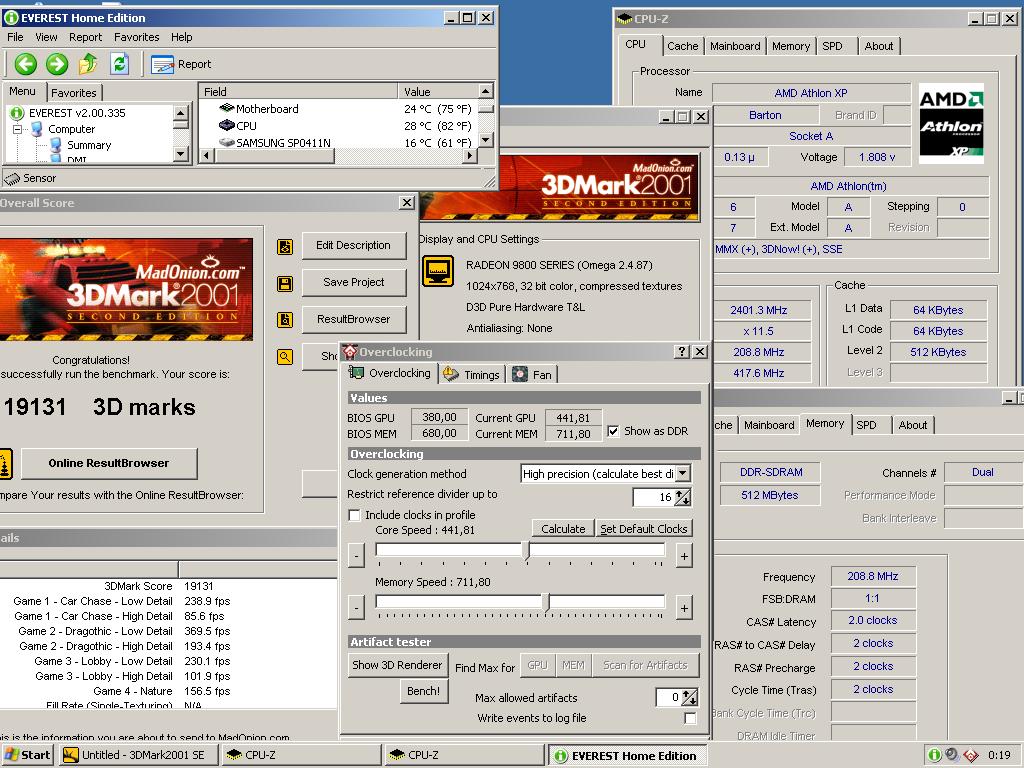Viewport: 1024px width, 768px height.
Task: Enable Write events to log file checkbox
Action: click(690, 718)
